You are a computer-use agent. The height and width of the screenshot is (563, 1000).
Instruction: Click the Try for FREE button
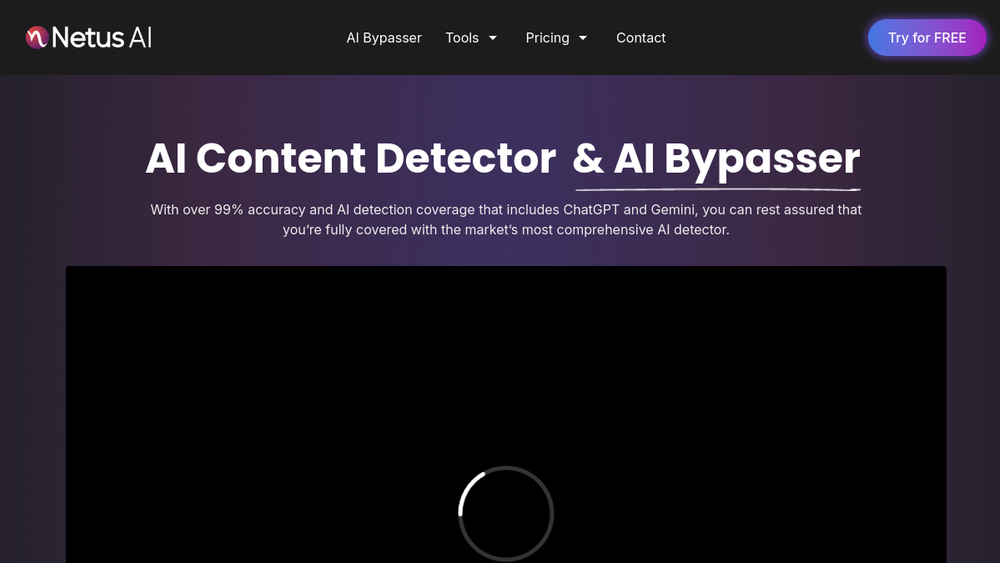click(x=927, y=38)
